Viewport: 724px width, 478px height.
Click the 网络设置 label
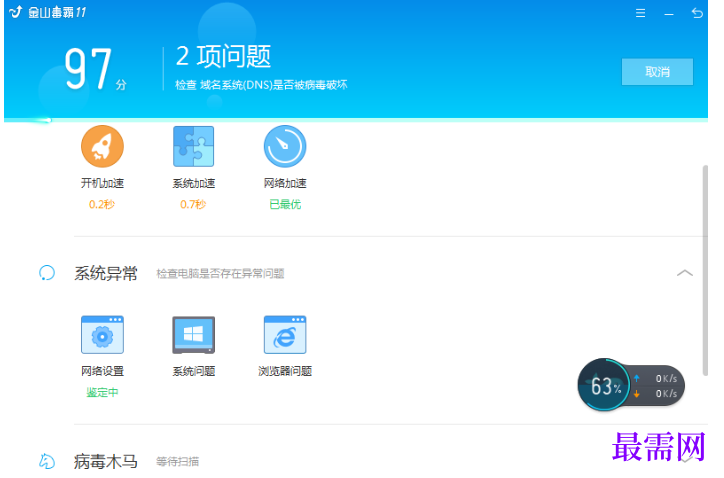(x=102, y=371)
